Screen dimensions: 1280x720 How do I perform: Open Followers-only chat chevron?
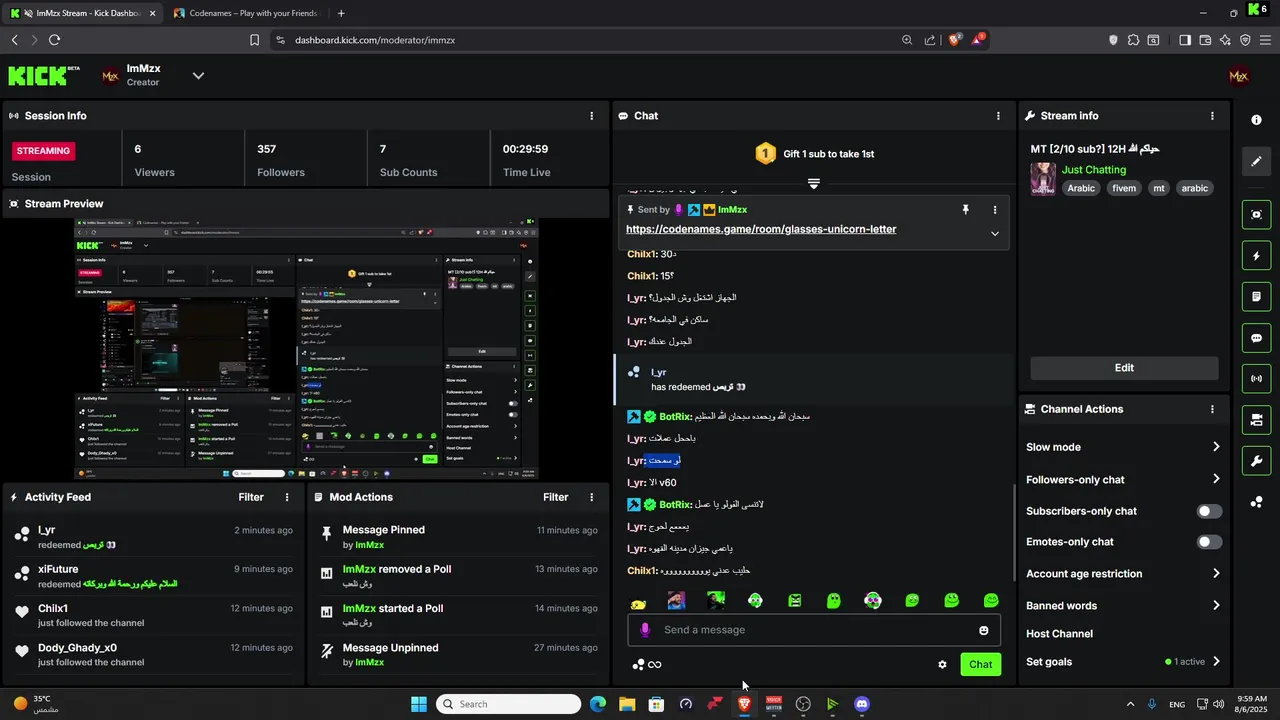(x=1216, y=479)
